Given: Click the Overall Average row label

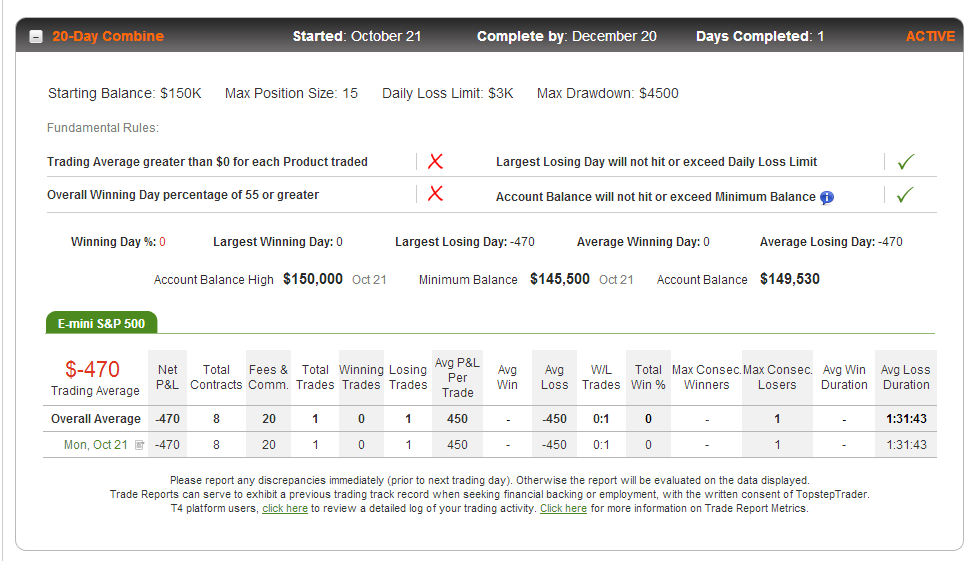Looking at the screenshot, I should pyautogui.click(x=96, y=419).
